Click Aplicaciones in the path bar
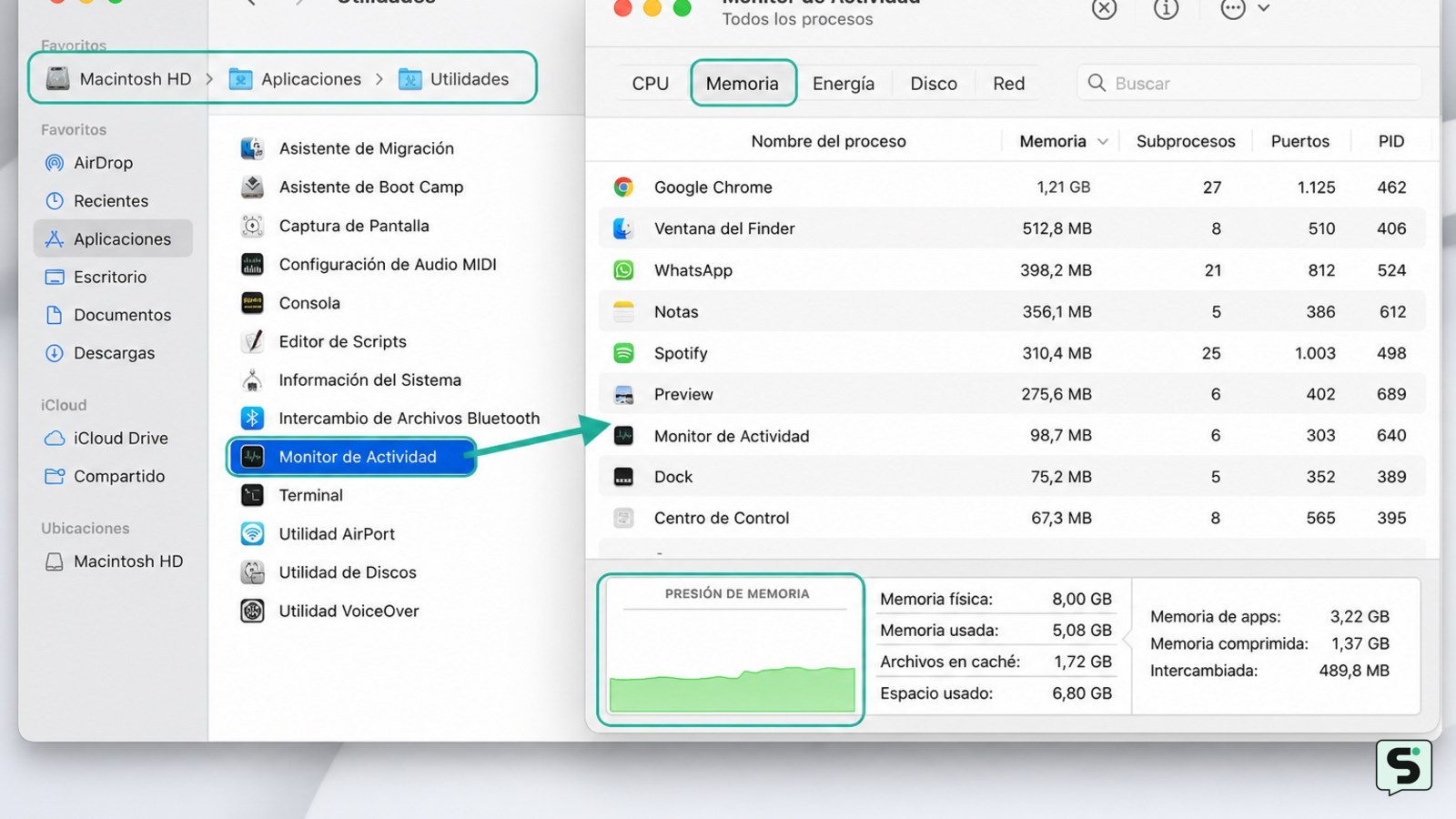 (295, 79)
